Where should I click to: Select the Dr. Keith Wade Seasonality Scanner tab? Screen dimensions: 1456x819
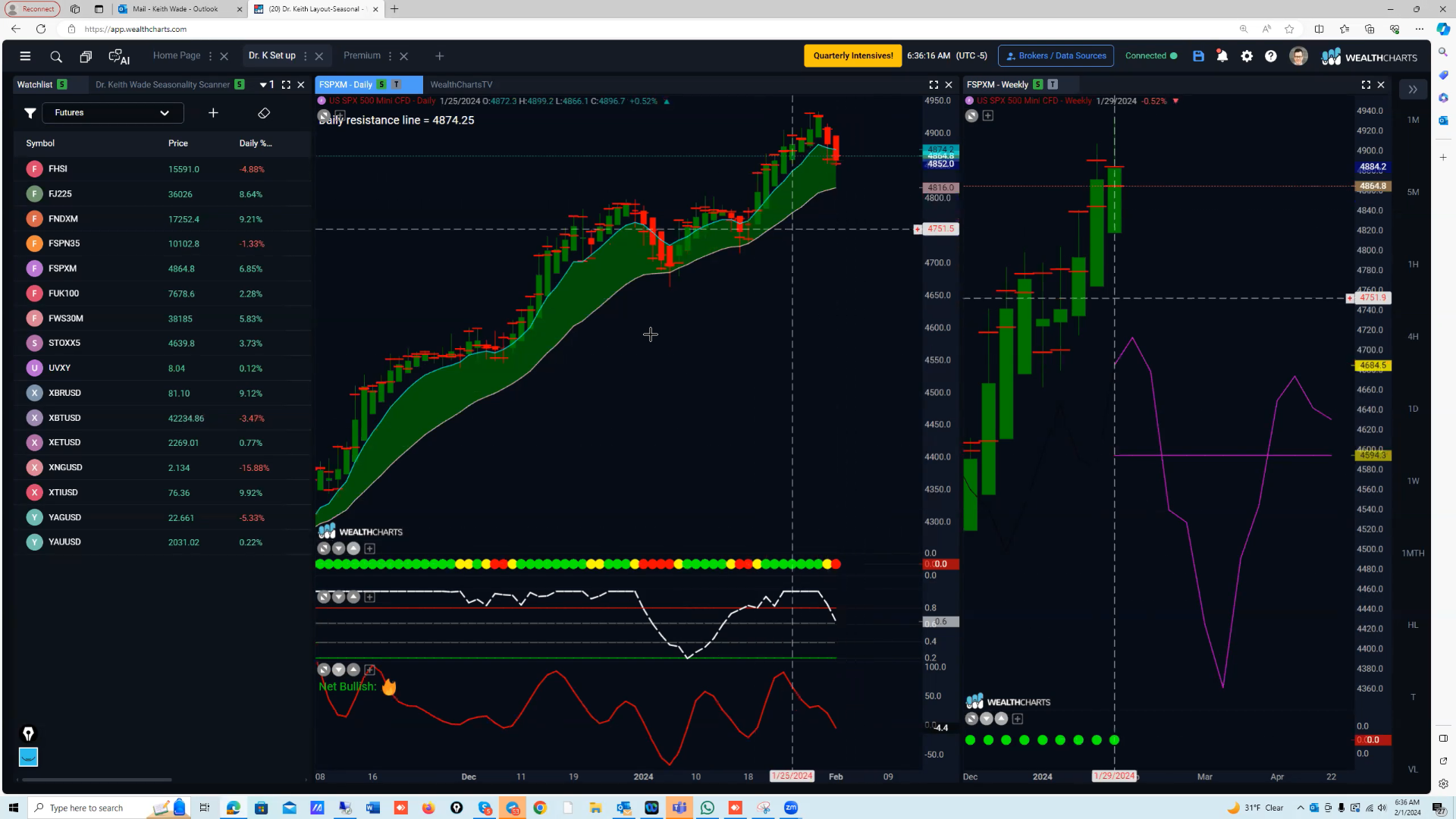click(x=162, y=85)
